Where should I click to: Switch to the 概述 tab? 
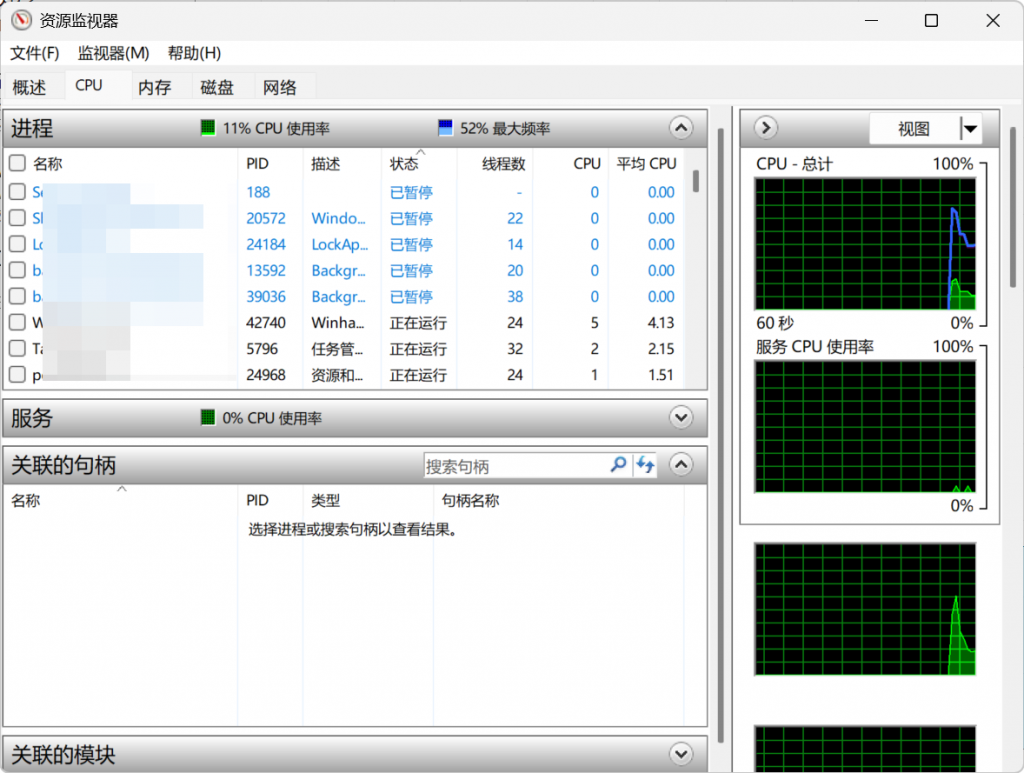click(x=29, y=87)
